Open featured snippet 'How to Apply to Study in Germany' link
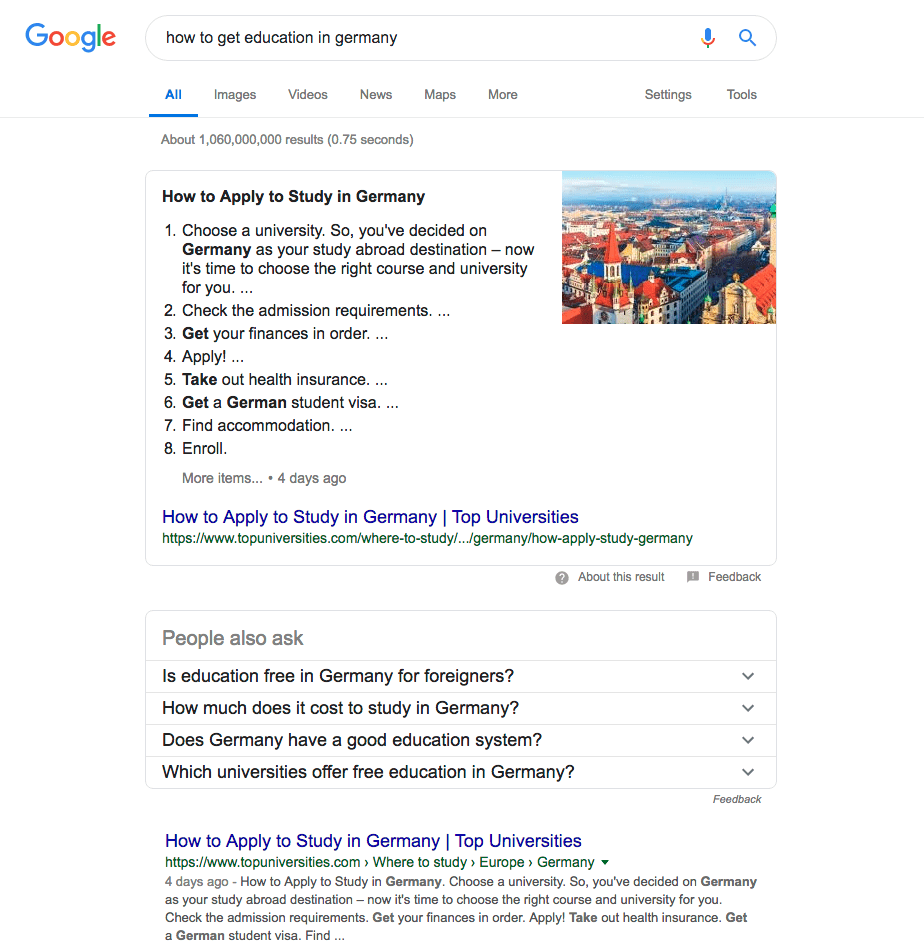Viewport: 924px width, 951px height. pos(370,517)
